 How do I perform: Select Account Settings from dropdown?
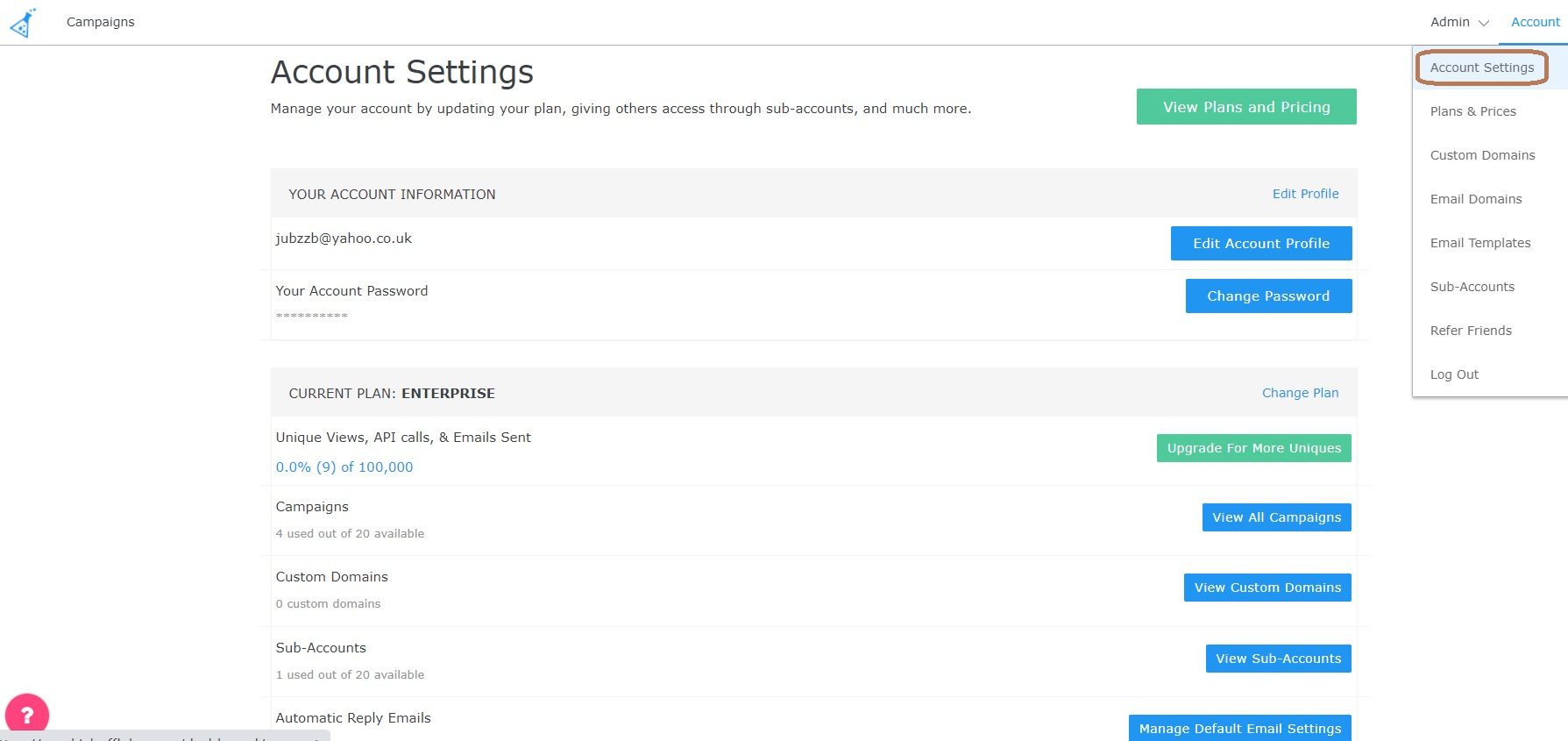point(1481,68)
